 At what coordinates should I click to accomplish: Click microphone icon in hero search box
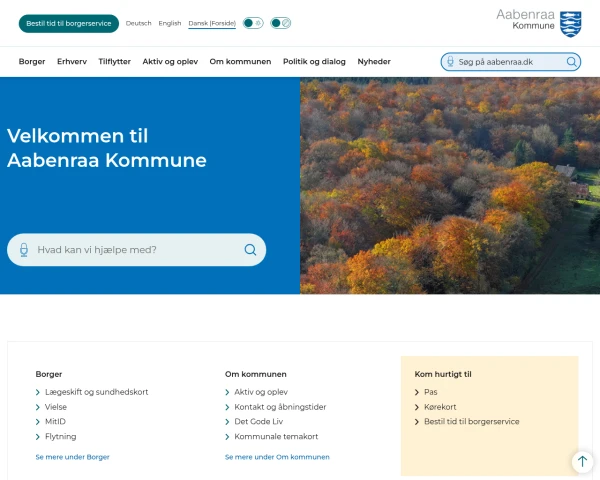coord(24,250)
